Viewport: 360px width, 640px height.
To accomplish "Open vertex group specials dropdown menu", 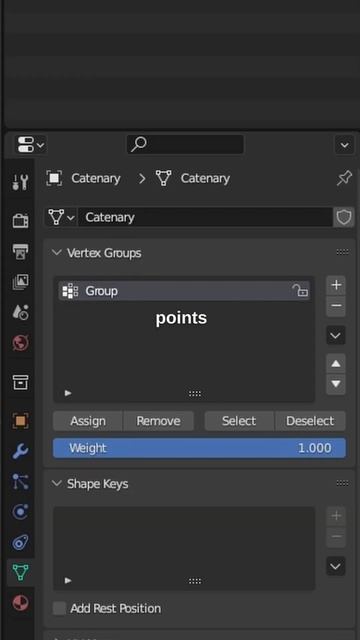I will point(336,336).
